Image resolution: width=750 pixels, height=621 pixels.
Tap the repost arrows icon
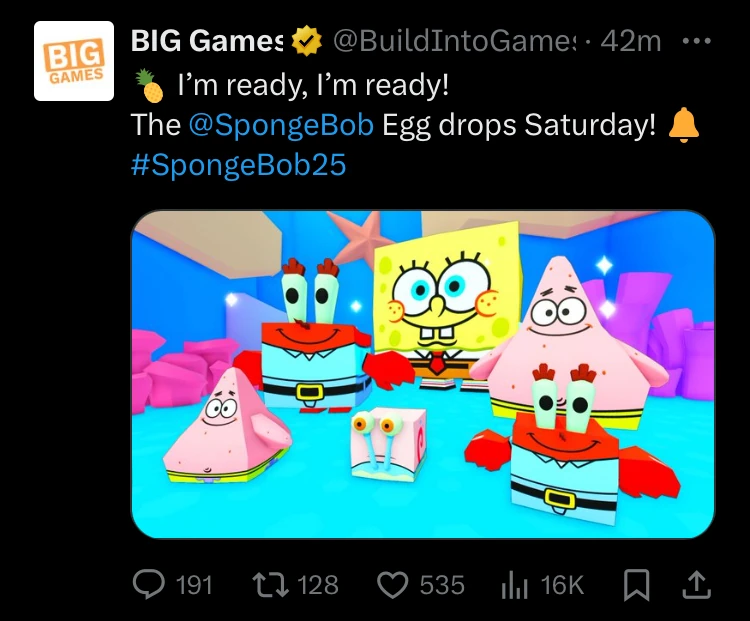tap(267, 585)
